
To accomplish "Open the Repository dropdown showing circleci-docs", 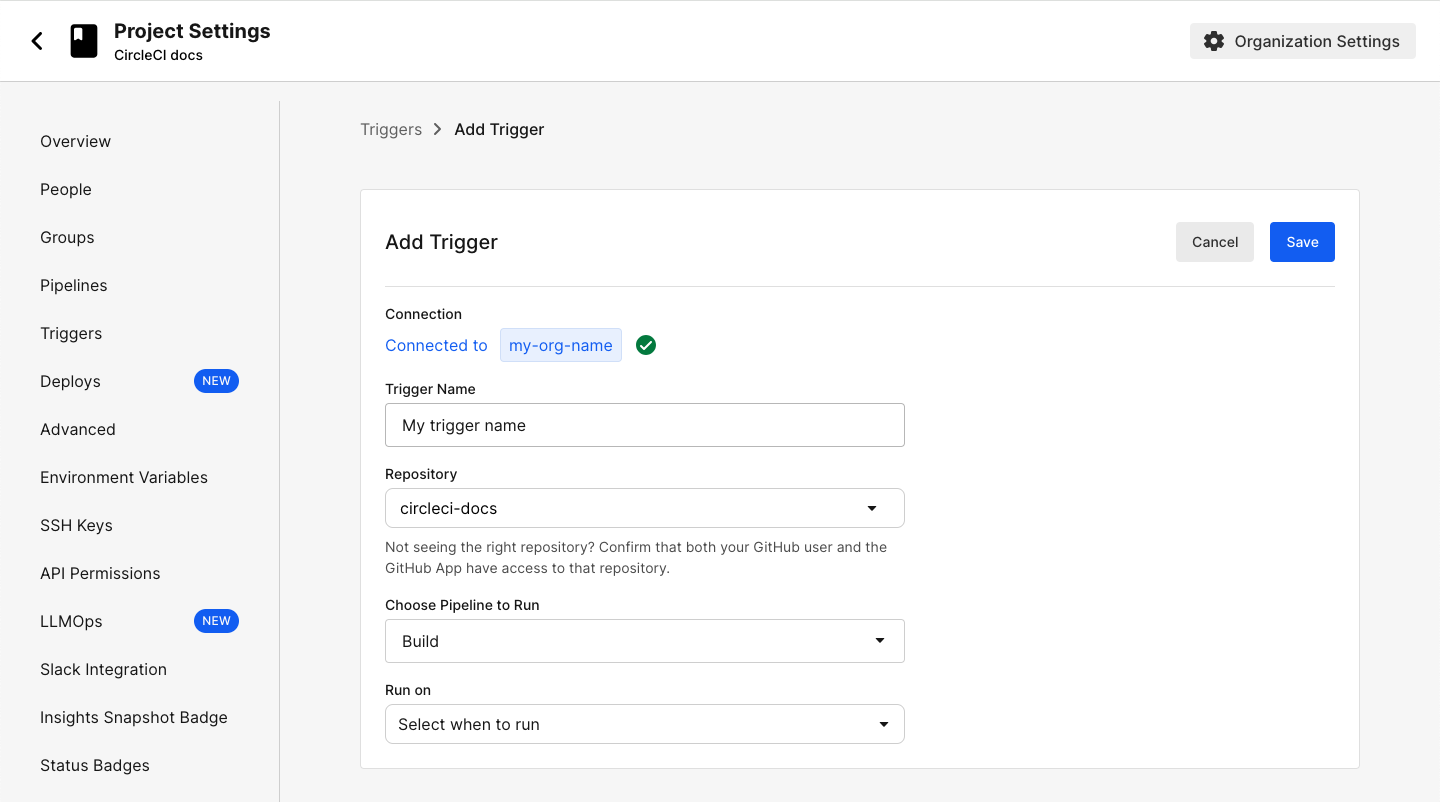I will point(645,508).
